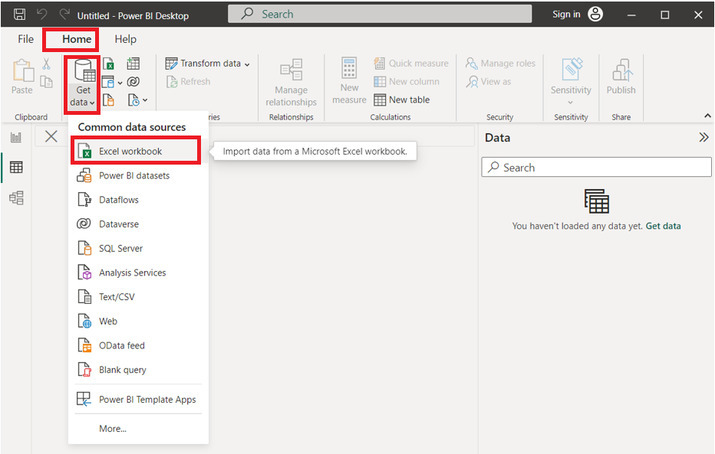The image size is (715, 454).
Task: Collapse the Data pane with double chevron
Action: tap(704, 137)
